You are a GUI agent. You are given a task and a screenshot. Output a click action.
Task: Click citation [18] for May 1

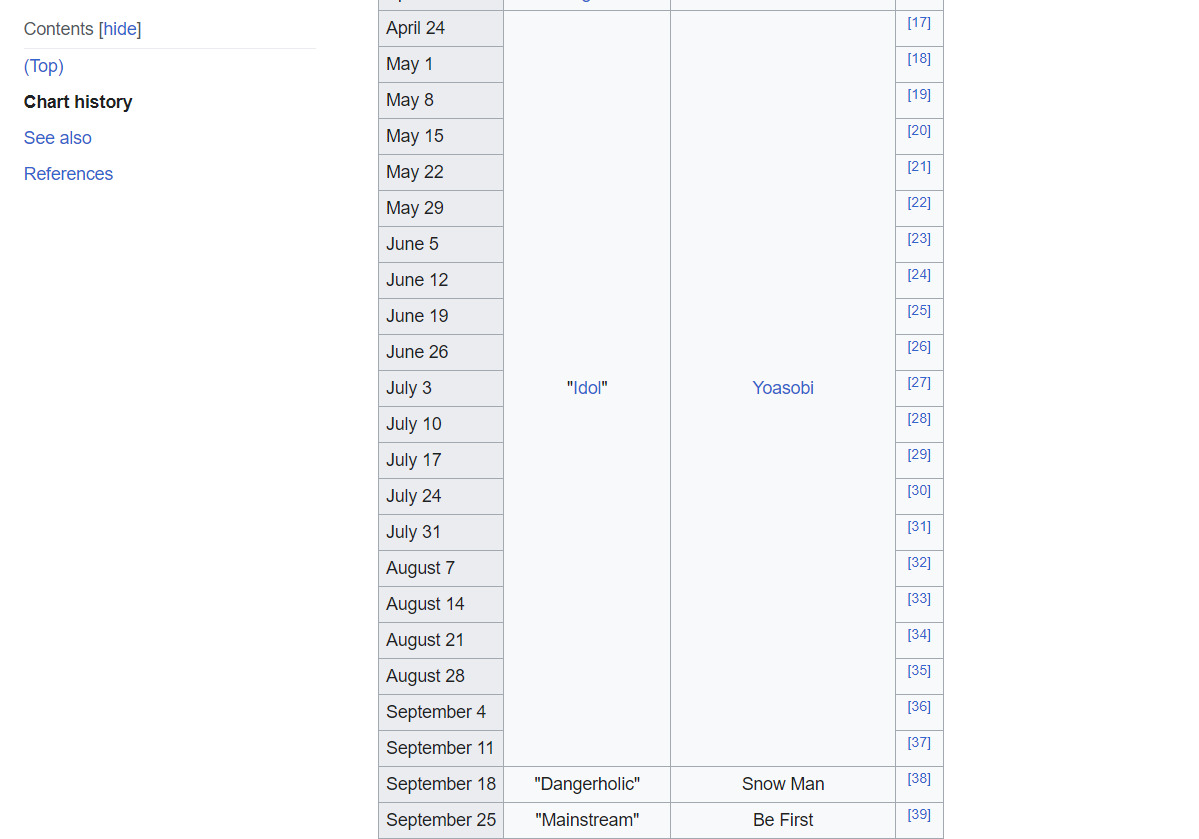919,59
